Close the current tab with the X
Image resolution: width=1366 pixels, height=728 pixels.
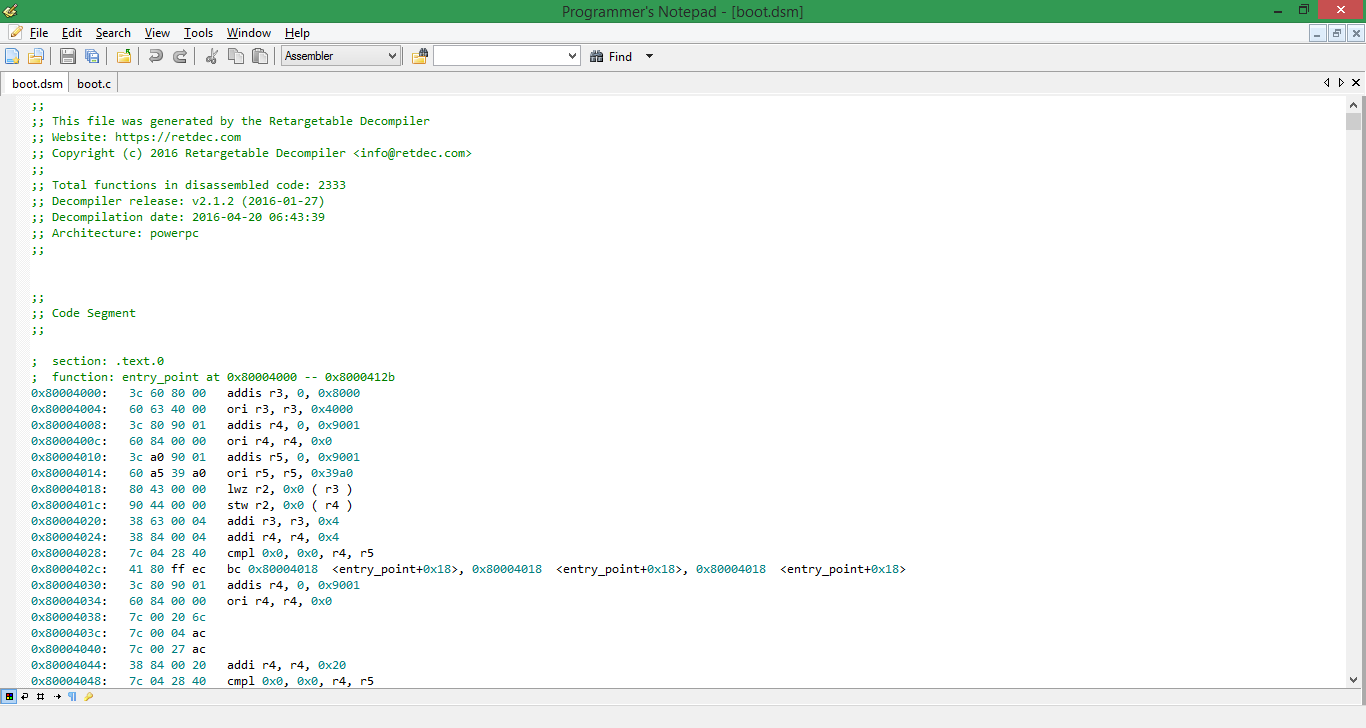pyautogui.click(x=1356, y=83)
